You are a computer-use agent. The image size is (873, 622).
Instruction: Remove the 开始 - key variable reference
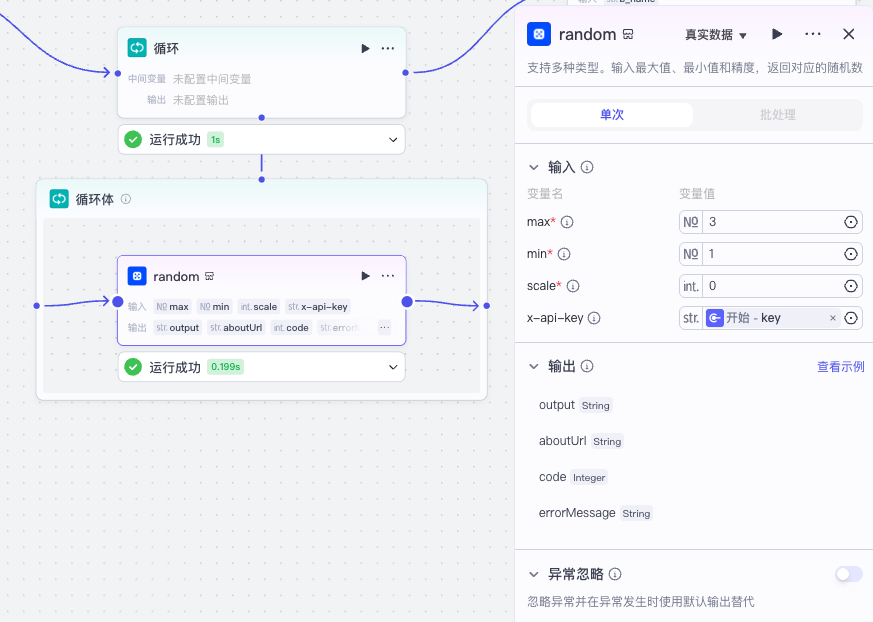[x=832, y=318]
